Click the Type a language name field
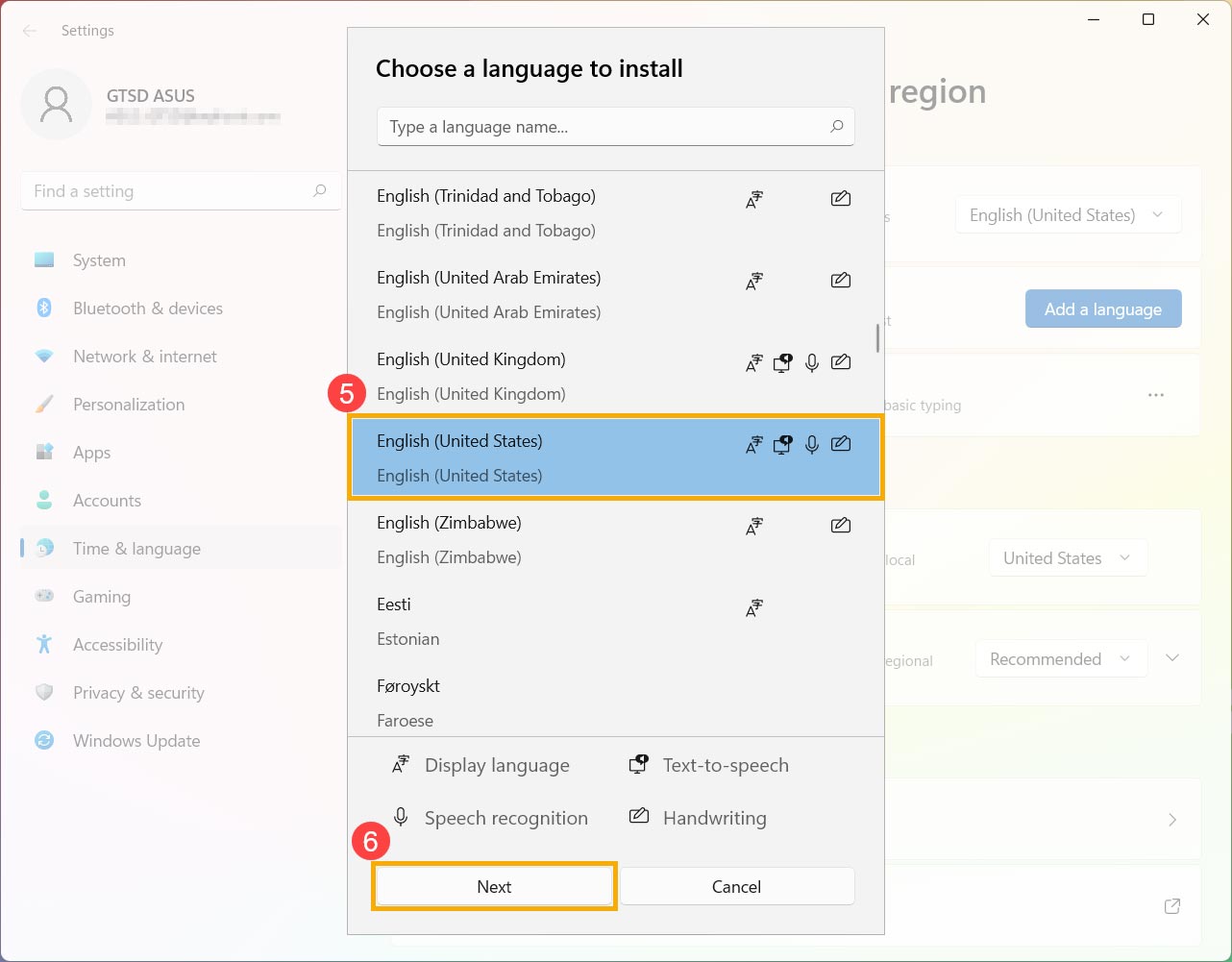This screenshot has width=1232, height=962. click(615, 127)
